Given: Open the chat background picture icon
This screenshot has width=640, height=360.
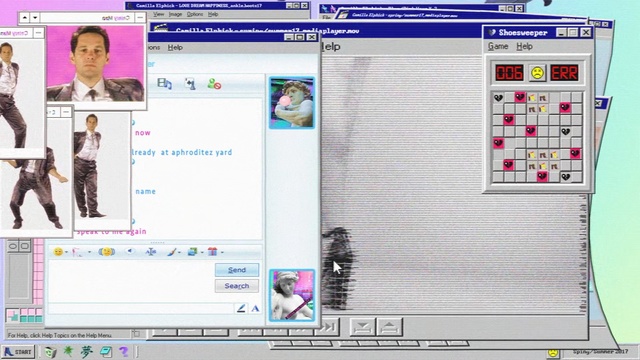Looking at the screenshot, I should pyautogui.click(x=192, y=252).
